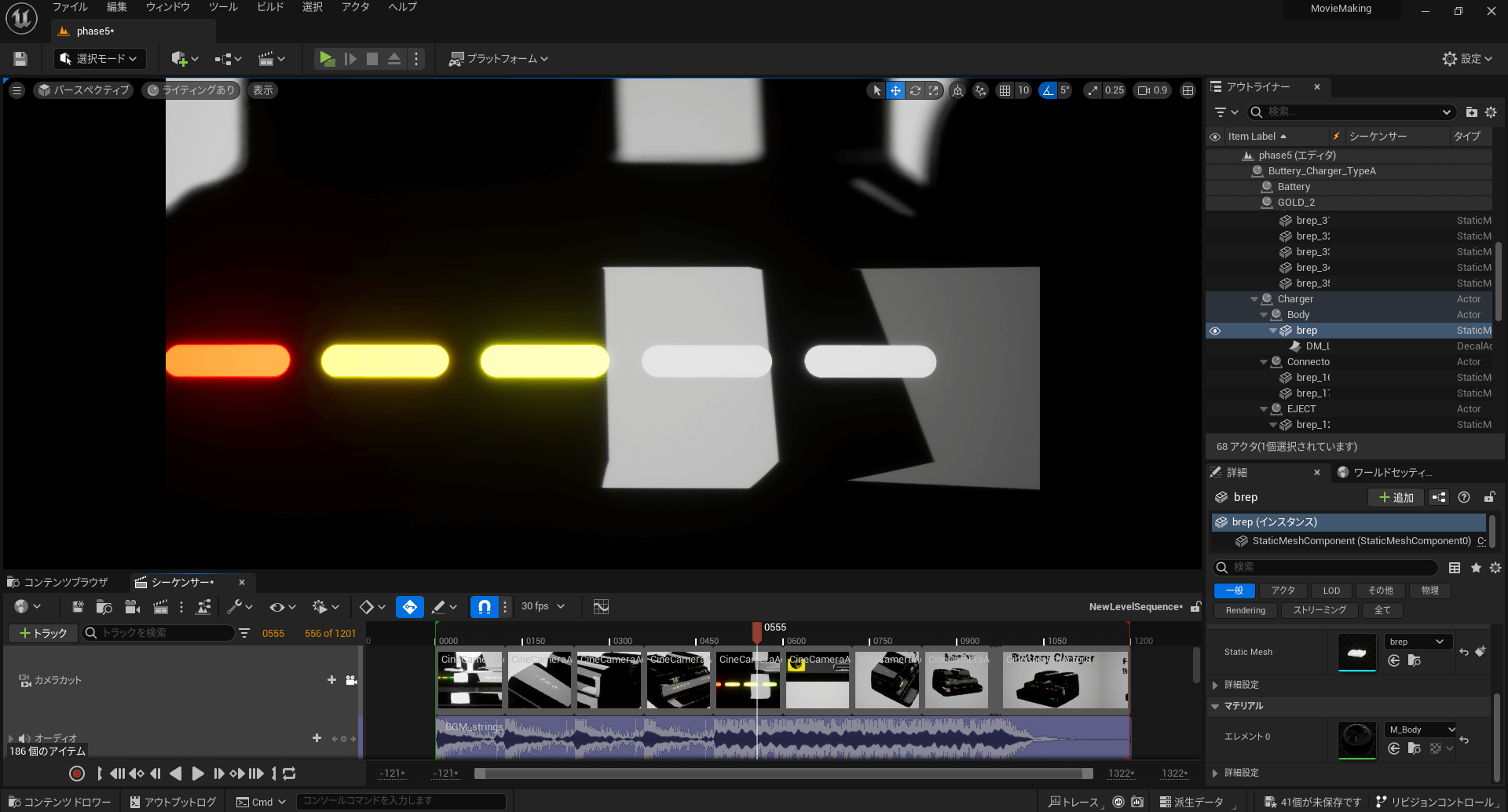
Task: Click the outliner new folder icon
Action: click(1472, 112)
